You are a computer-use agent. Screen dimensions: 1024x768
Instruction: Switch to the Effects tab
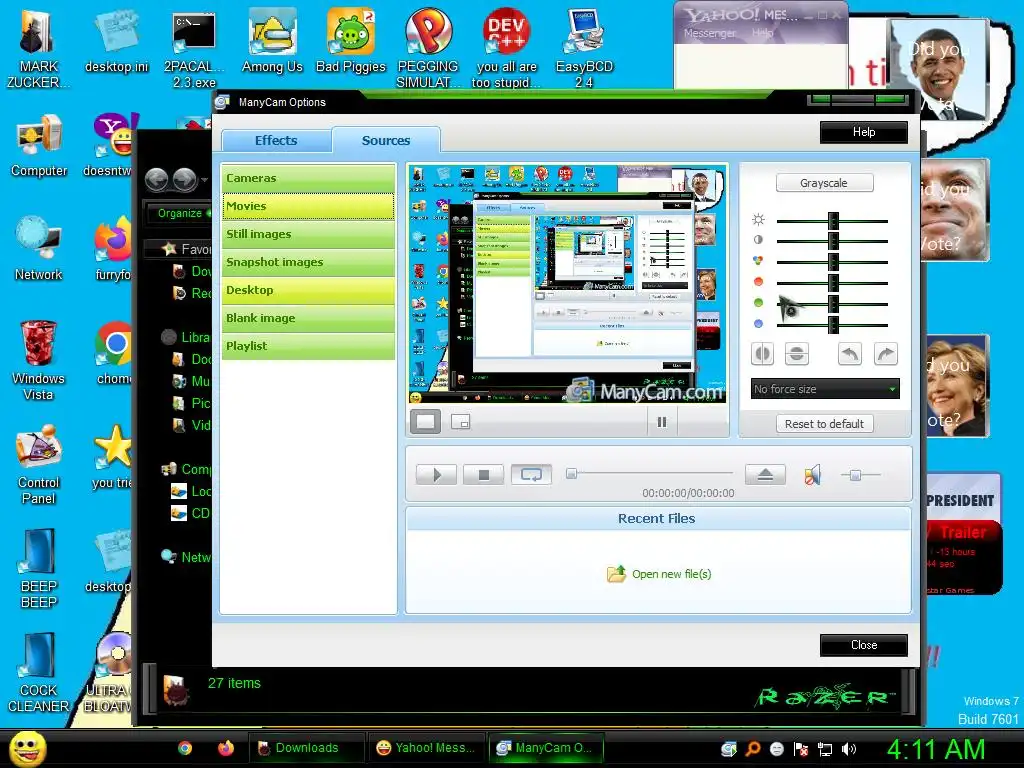point(276,140)
